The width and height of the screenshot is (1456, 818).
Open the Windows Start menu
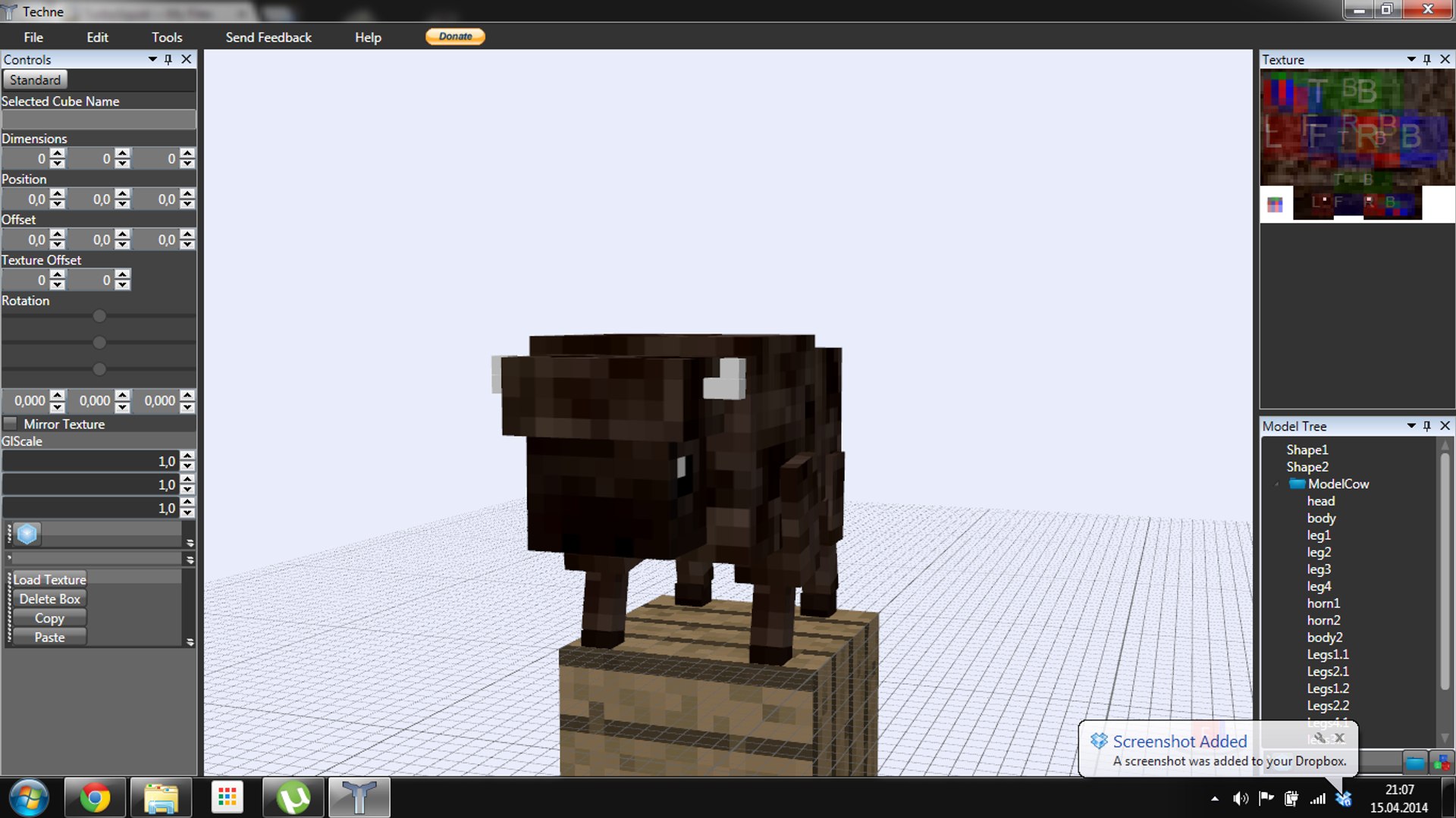[x=29, y=798]
